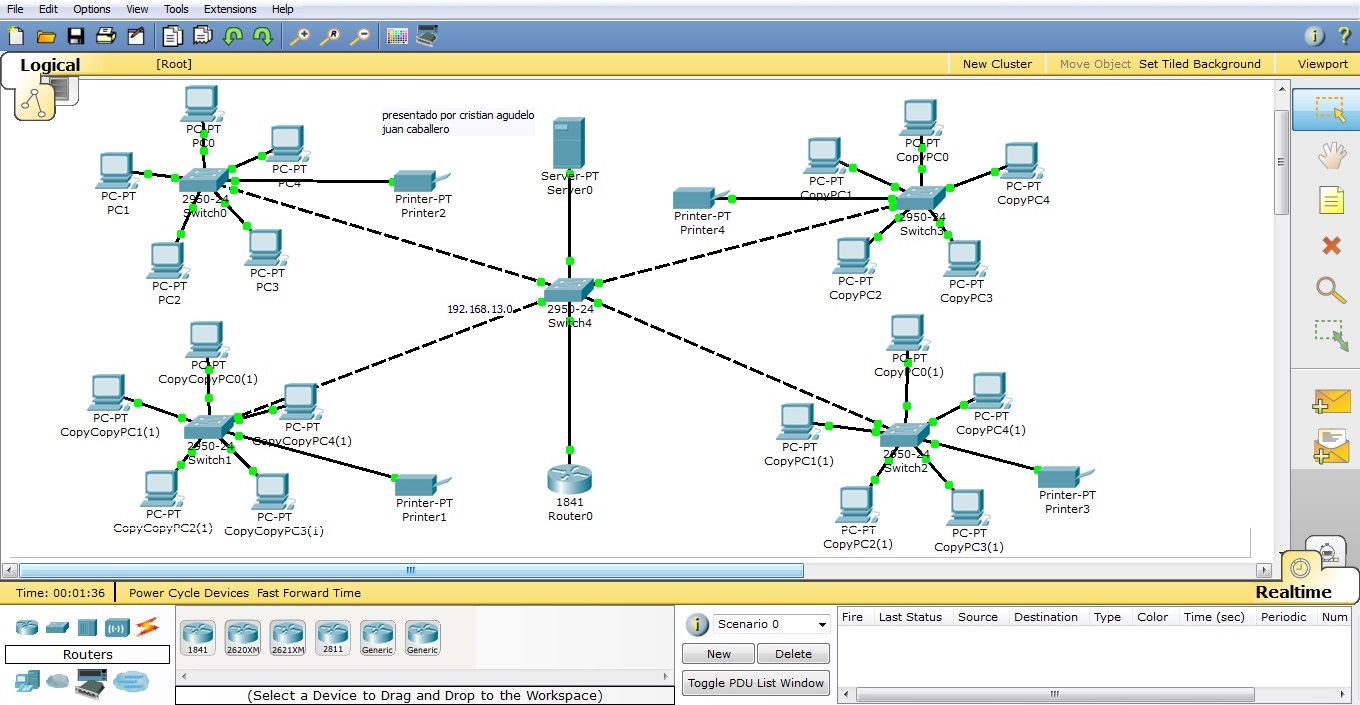The height and width of the screenshot is (705, 1360).
Task: Click Power Cycle Devices
Action: click(189, 593)
